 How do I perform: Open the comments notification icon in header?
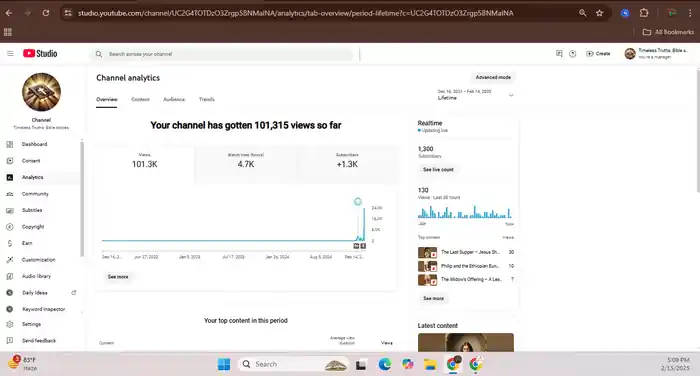coord(559,54)
